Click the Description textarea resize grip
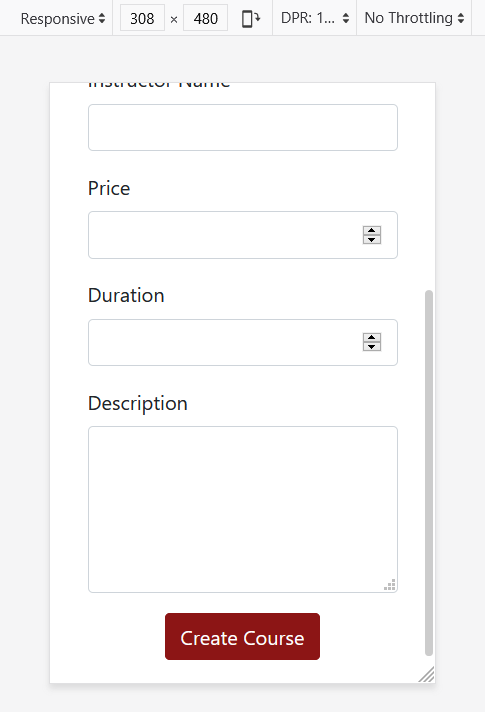Screen dimensions: 485x712 [x=390, y=585]
